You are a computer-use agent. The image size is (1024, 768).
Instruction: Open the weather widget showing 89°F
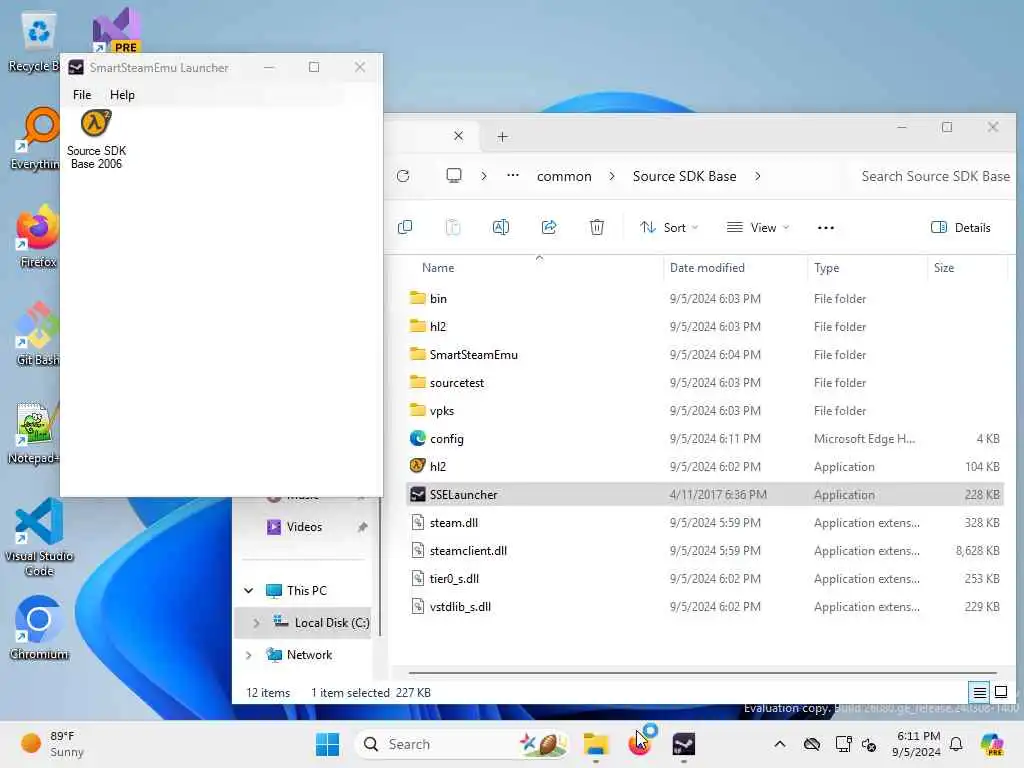pyautogui.click(x=52, y=744)
